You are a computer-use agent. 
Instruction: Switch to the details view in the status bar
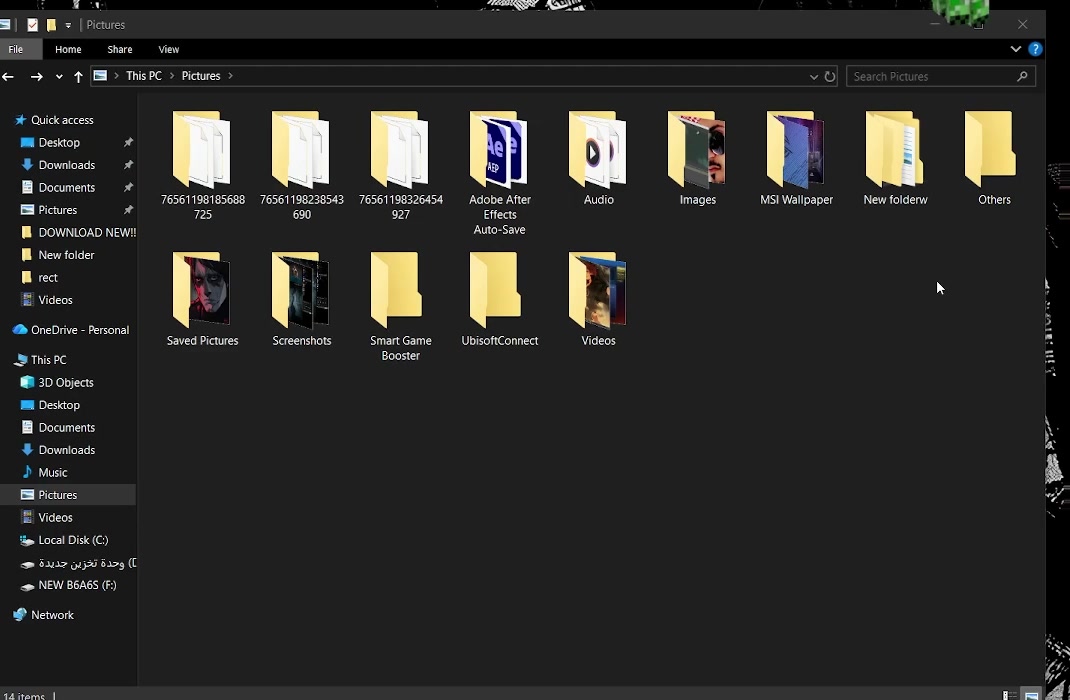[1009, 695]
